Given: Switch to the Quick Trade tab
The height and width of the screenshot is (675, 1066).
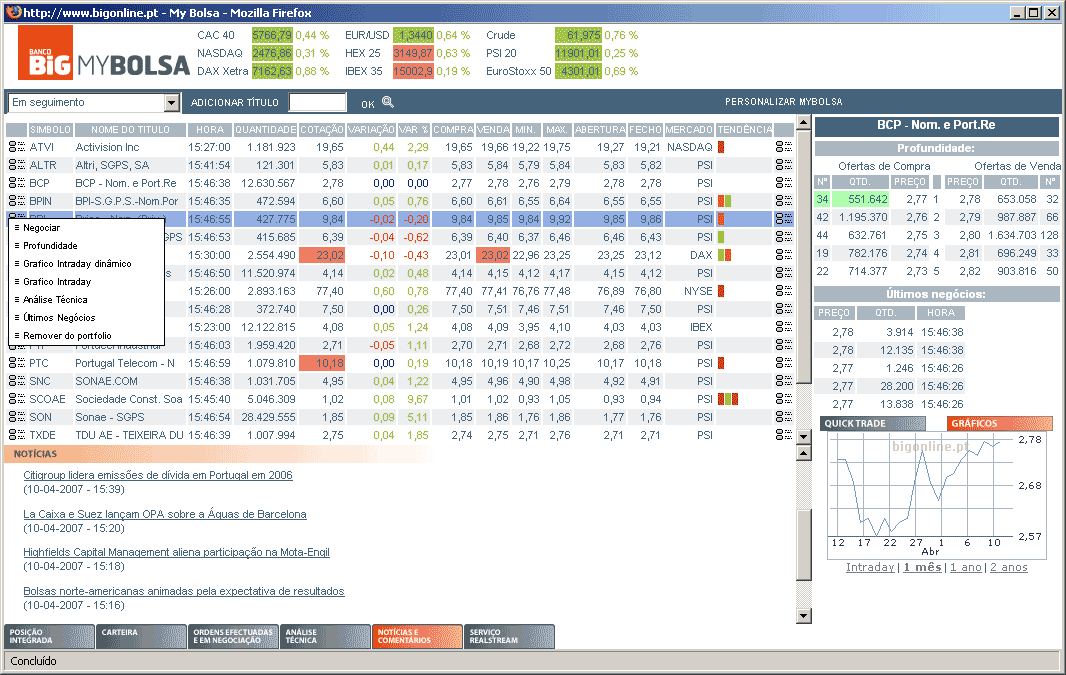Looking at the screenshot, I should tap(872, 423).
